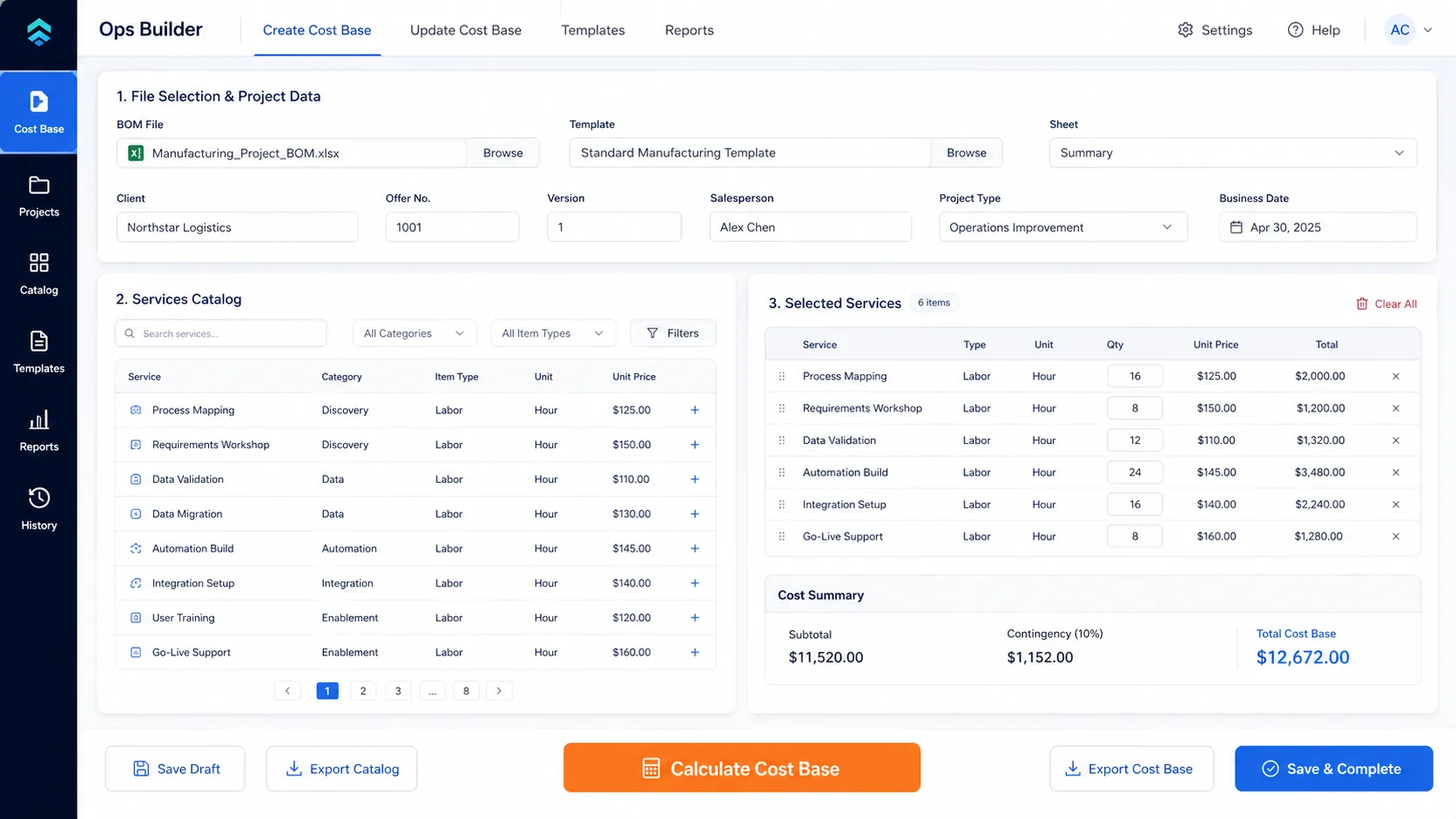Open the Reports top tab
1456x819 pixels.
click(x=689, y=30)
